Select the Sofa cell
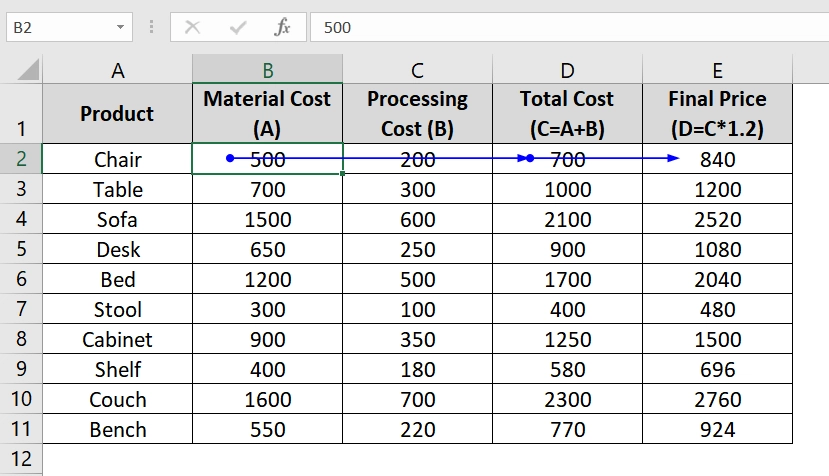829x476 pixels. click(x=117, y=219)
